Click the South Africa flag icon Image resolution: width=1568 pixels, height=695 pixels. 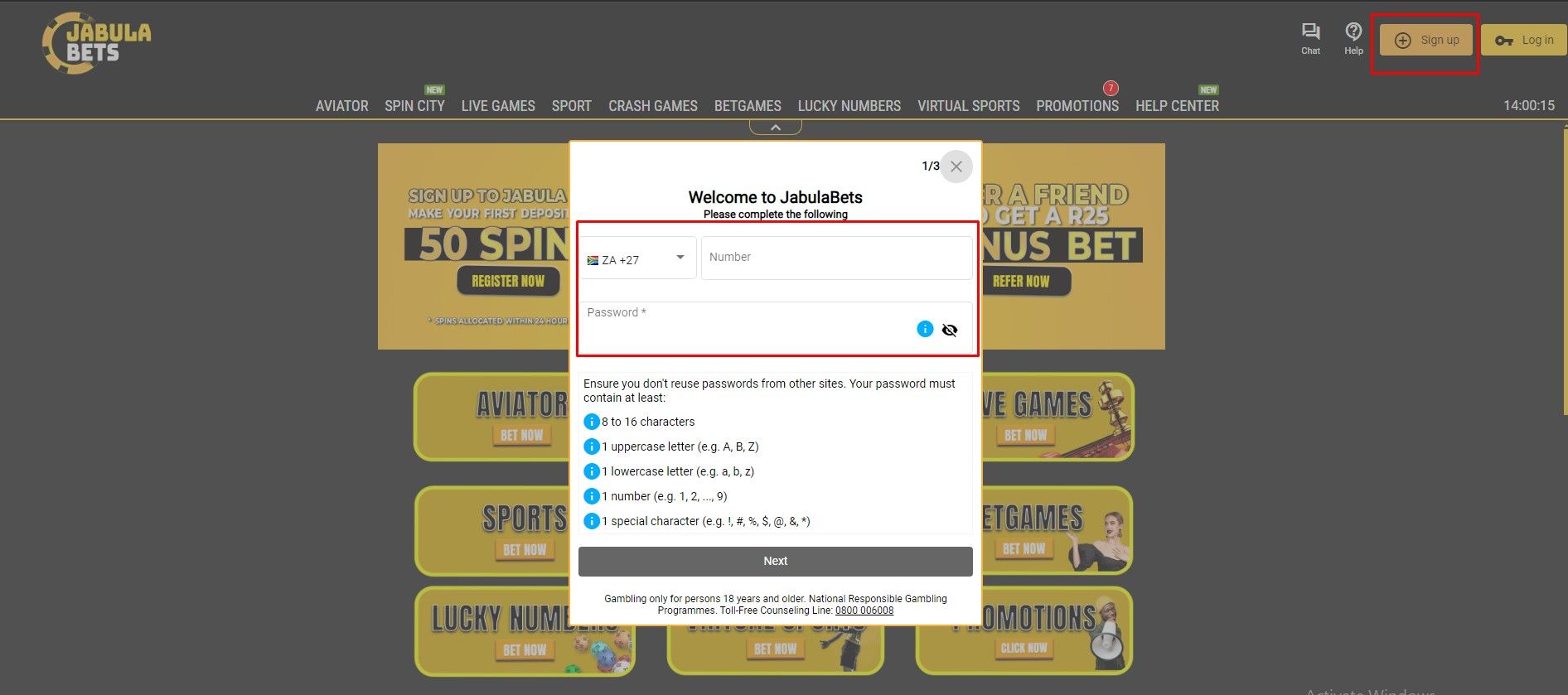point(593,260)
